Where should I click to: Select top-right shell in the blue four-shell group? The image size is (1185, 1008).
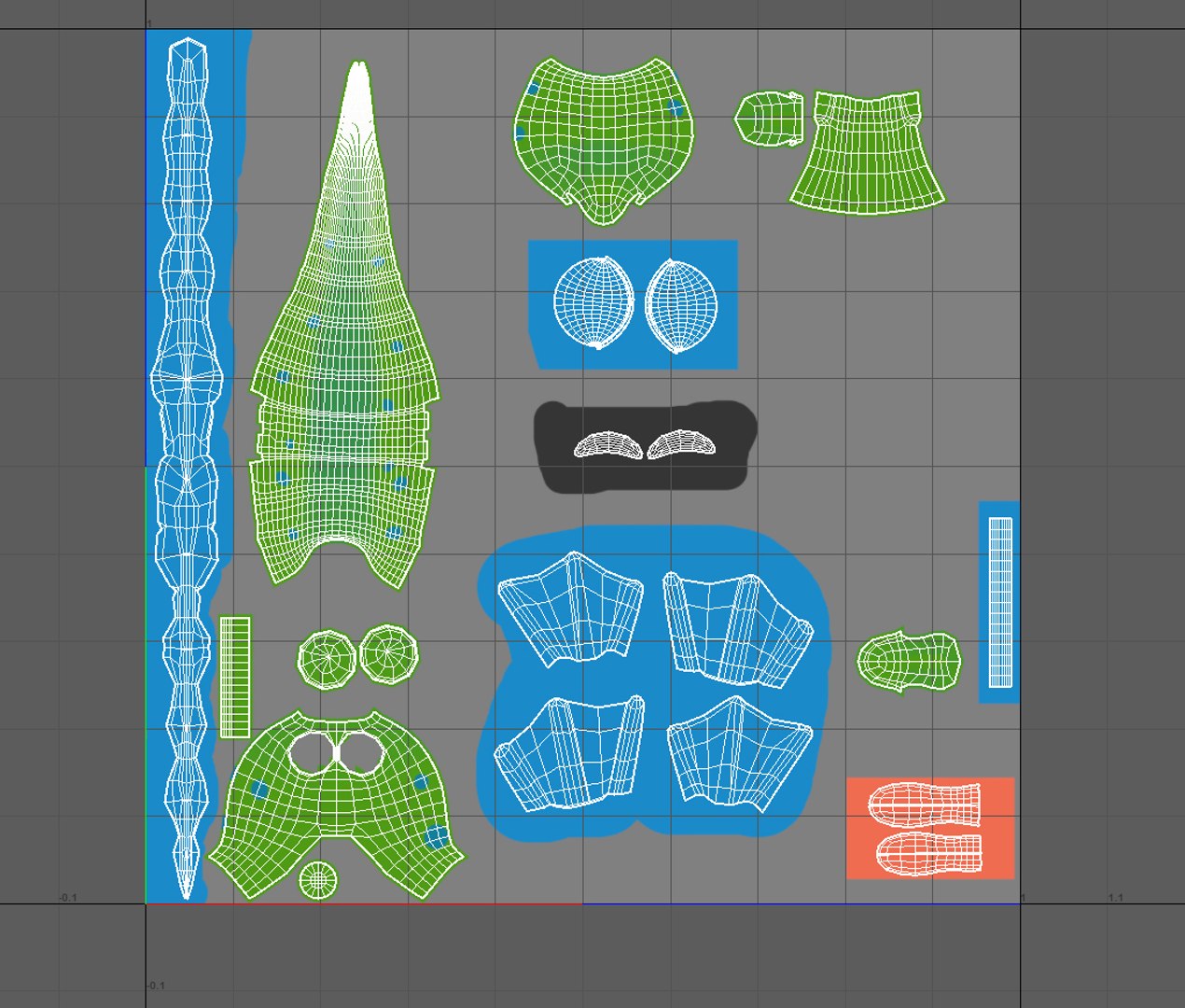[x=736, y=628]
